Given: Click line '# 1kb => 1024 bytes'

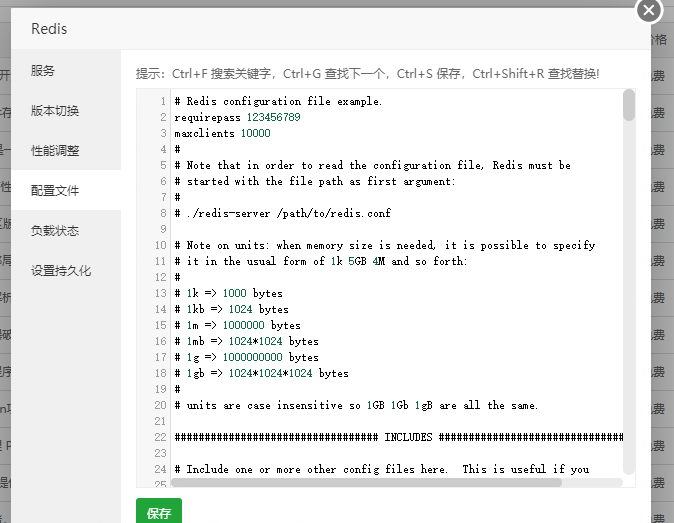Looking at the screenshot, I should (x=231, y=309).
